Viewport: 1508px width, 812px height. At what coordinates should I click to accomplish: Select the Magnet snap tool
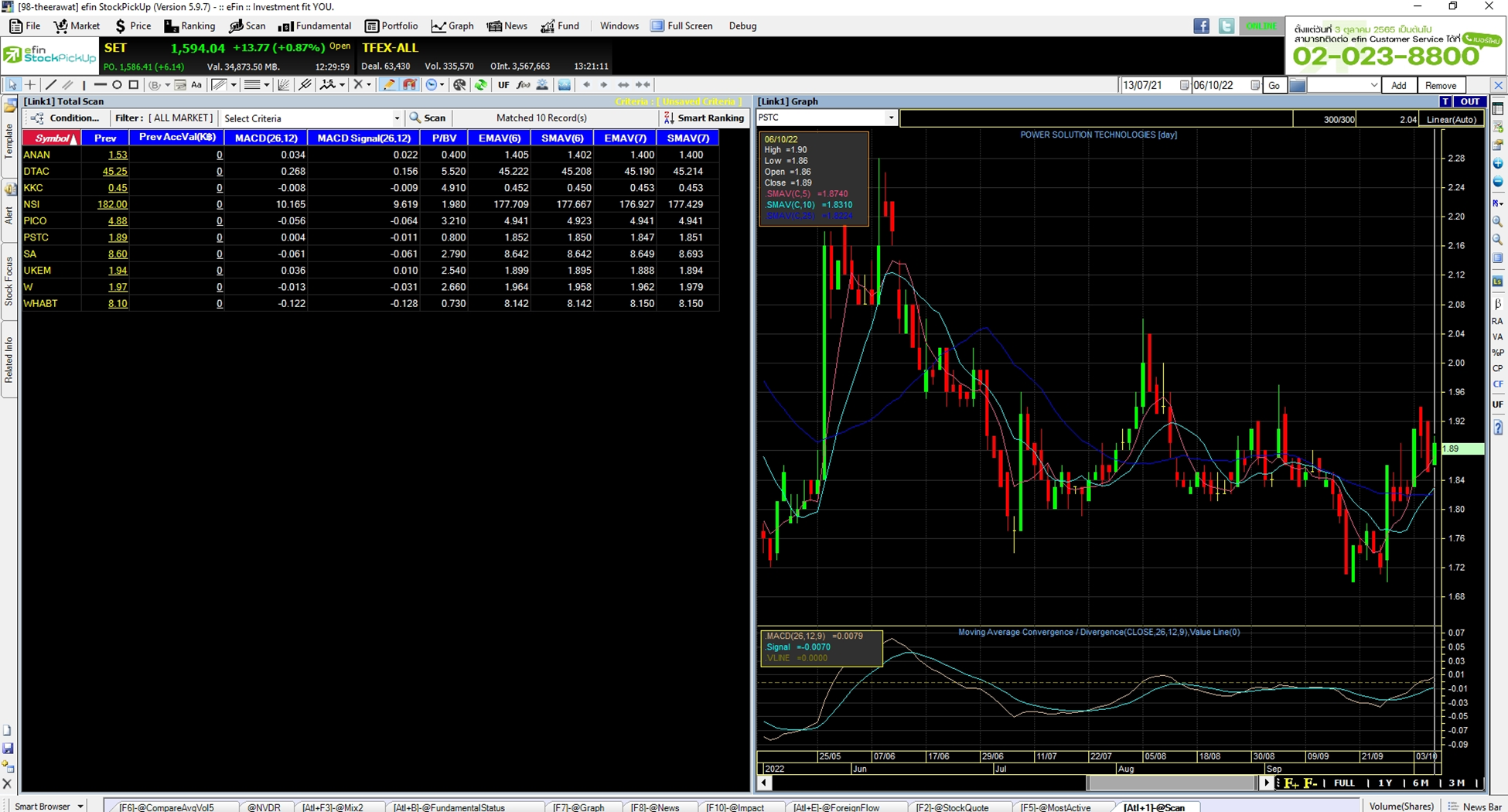pos(408,85)
